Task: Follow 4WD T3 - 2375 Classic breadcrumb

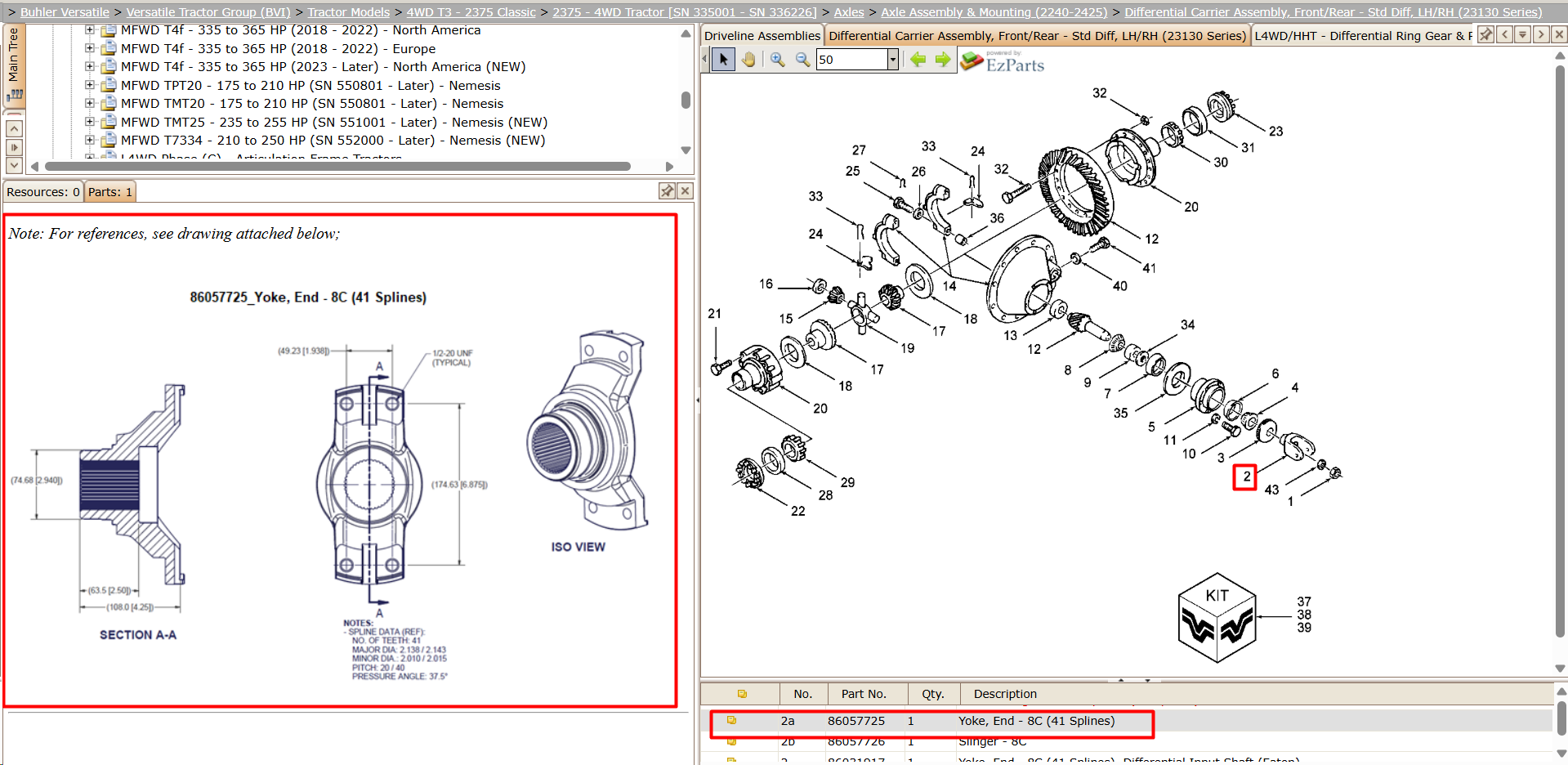Action: tap(471, 12)
